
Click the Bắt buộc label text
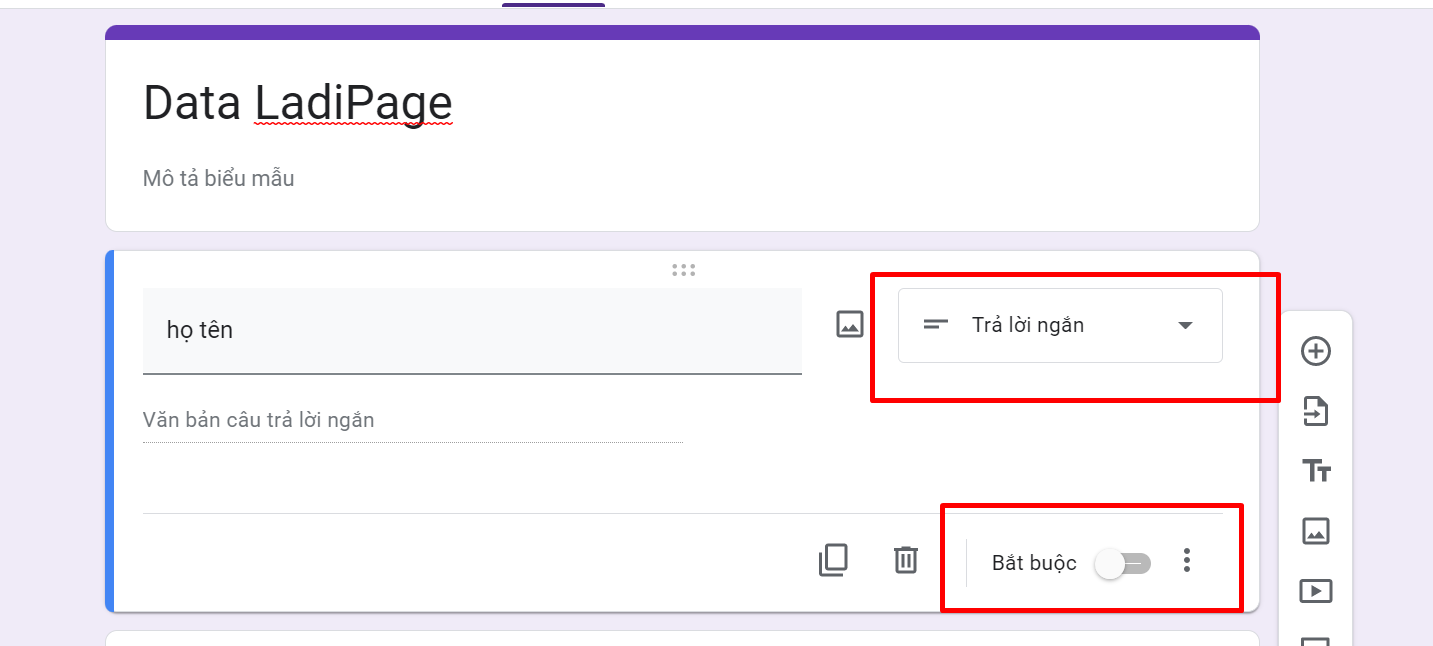[x=1033, y=563]
